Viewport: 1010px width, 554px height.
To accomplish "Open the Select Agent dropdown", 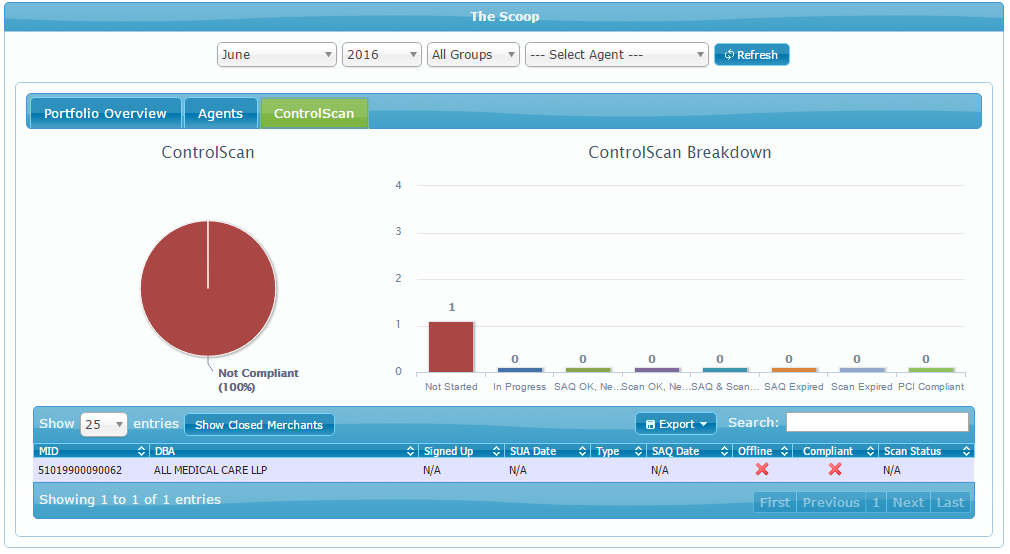I will click(x=616, y=55).
